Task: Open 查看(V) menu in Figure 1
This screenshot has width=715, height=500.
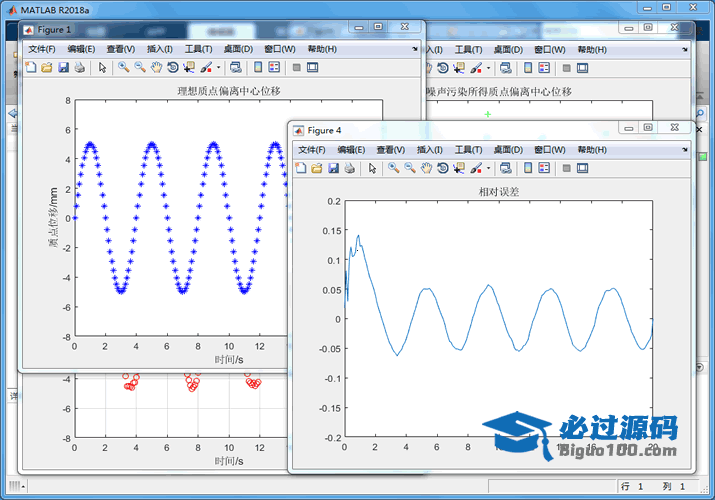Action: (x=121, y=49)
